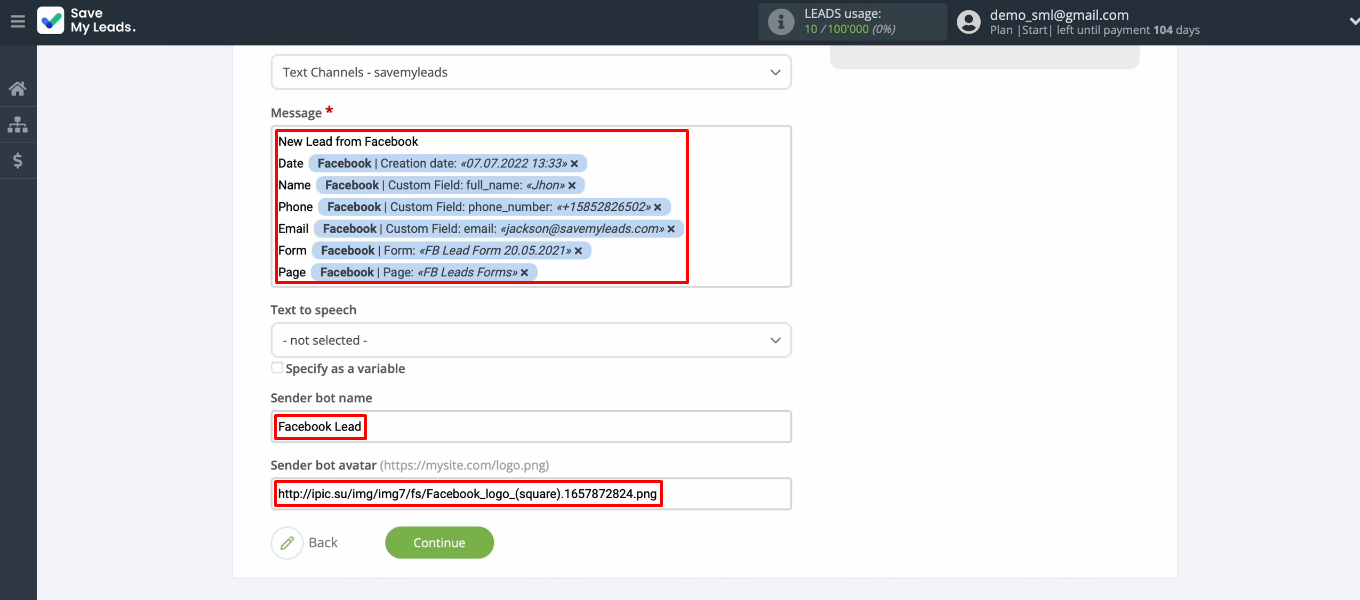
Task: Click the Back button with pencil icon
Action: pyautogui.click(x=305, y=542)
